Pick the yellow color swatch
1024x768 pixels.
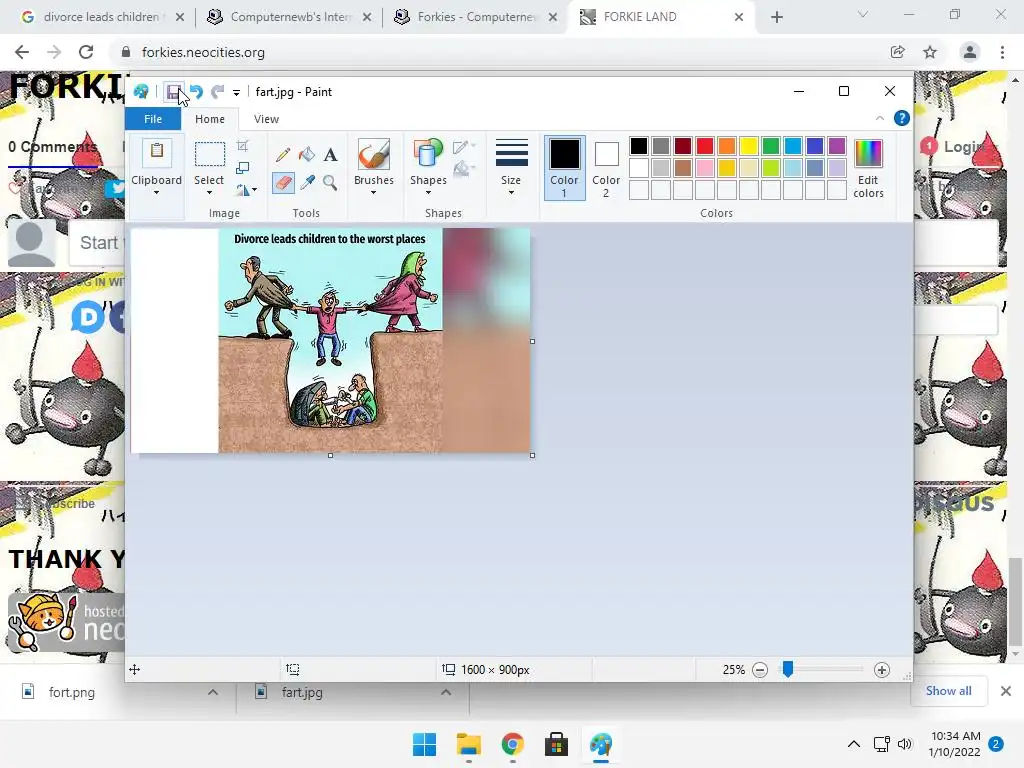click(749, 146)
